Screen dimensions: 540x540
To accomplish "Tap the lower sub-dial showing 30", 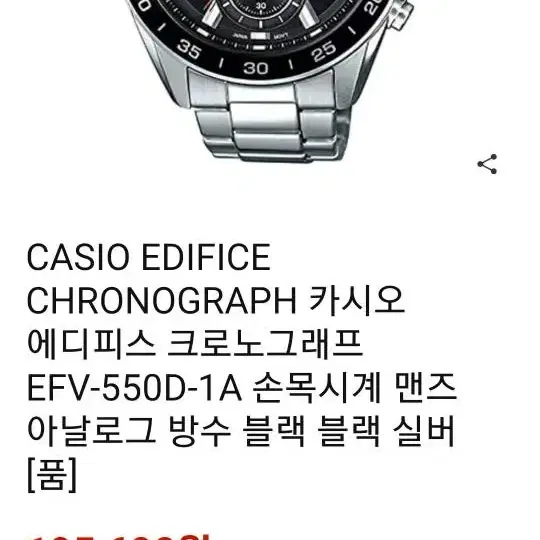I will click(261, 9).
